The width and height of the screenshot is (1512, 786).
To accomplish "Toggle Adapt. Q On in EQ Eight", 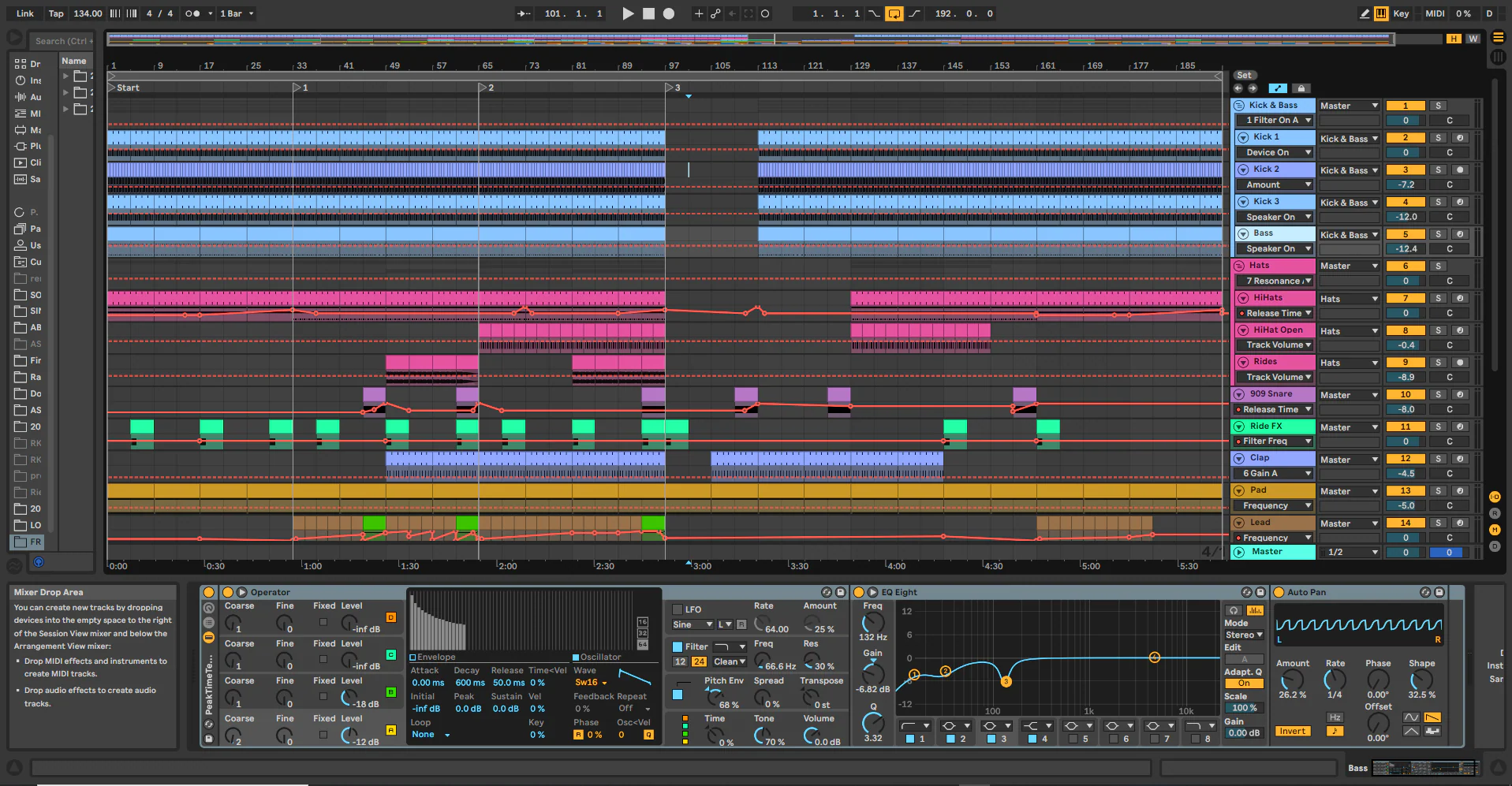I will click(1245, 683).
